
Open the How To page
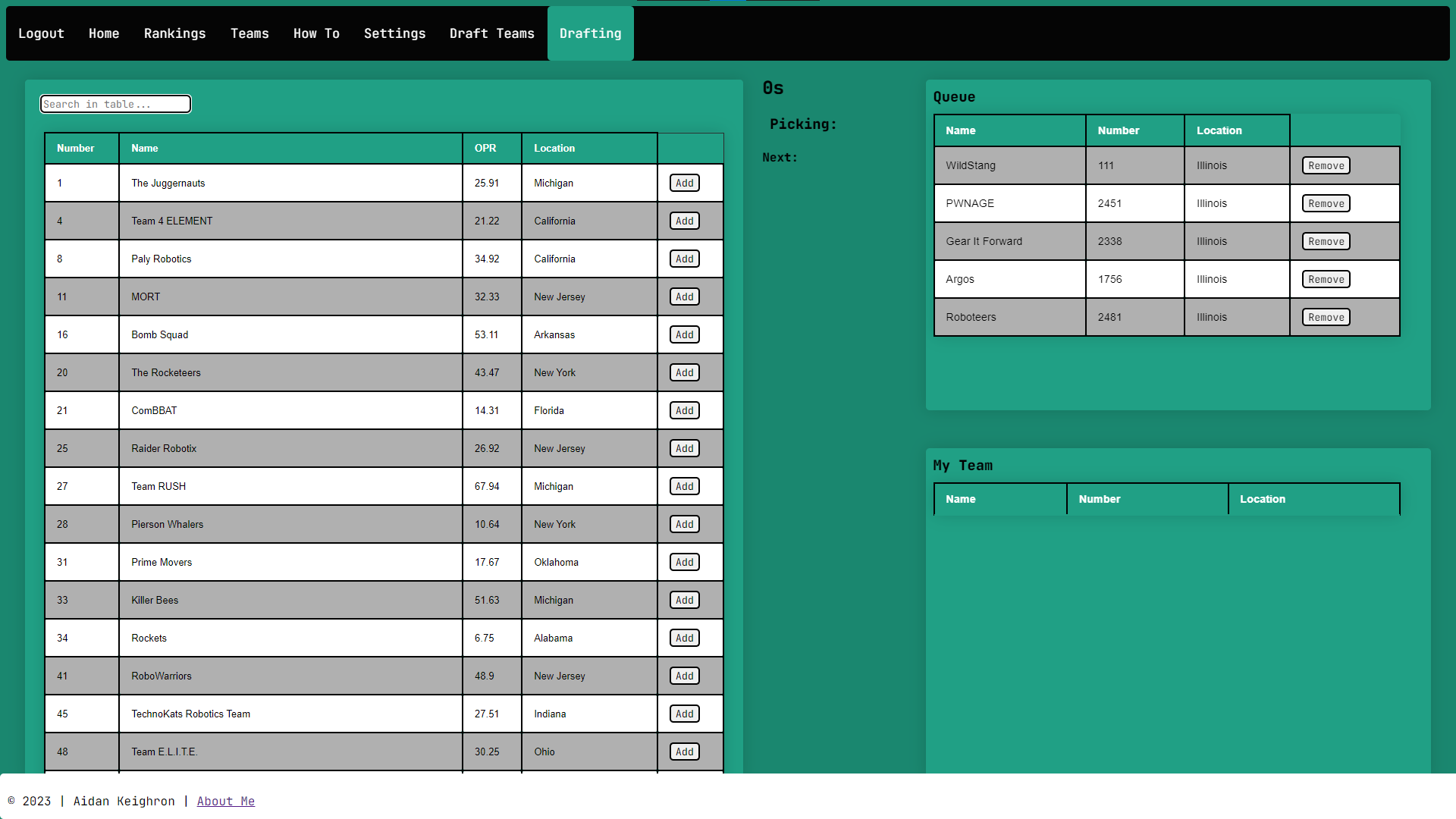click(316, 33)
